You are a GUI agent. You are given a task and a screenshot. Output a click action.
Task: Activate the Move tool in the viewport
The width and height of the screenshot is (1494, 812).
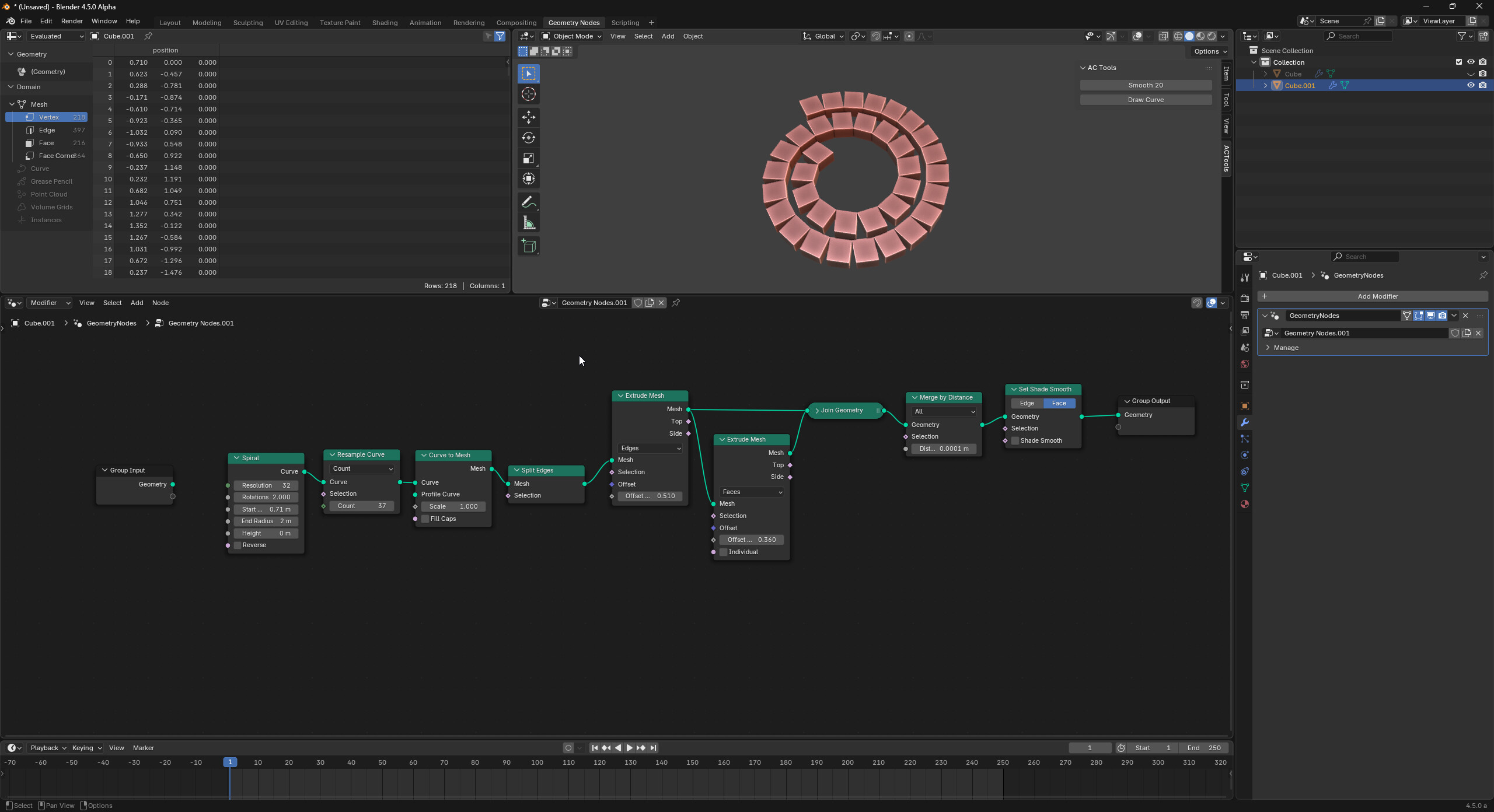pyautogui.click(x=528, y=117)
